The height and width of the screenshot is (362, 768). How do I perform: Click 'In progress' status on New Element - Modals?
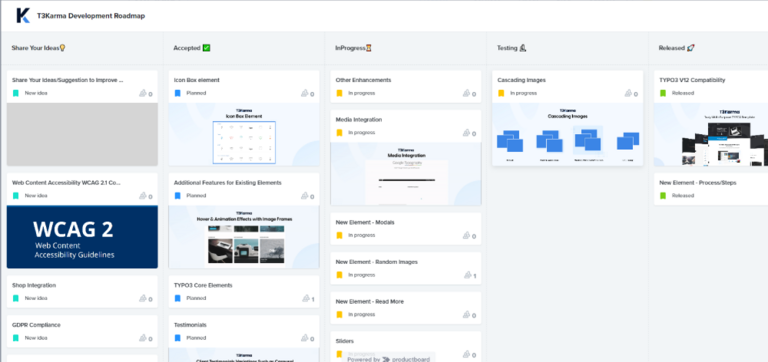361,236
